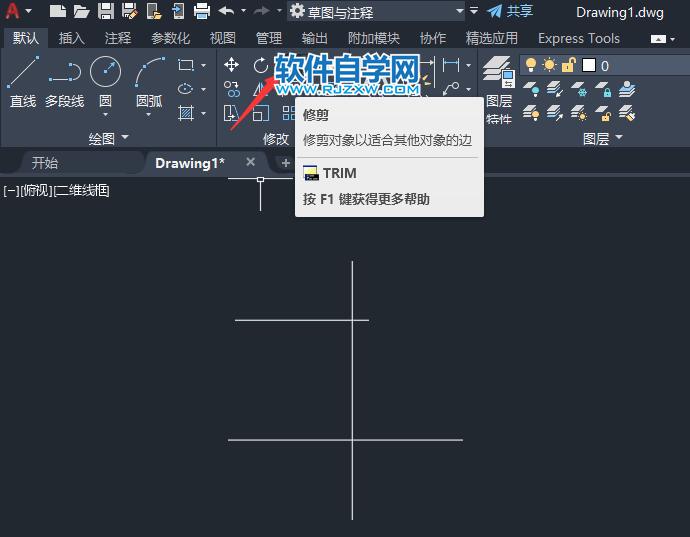
Task: Toggle layer 0 lock padlock
Action: [569, 65]
